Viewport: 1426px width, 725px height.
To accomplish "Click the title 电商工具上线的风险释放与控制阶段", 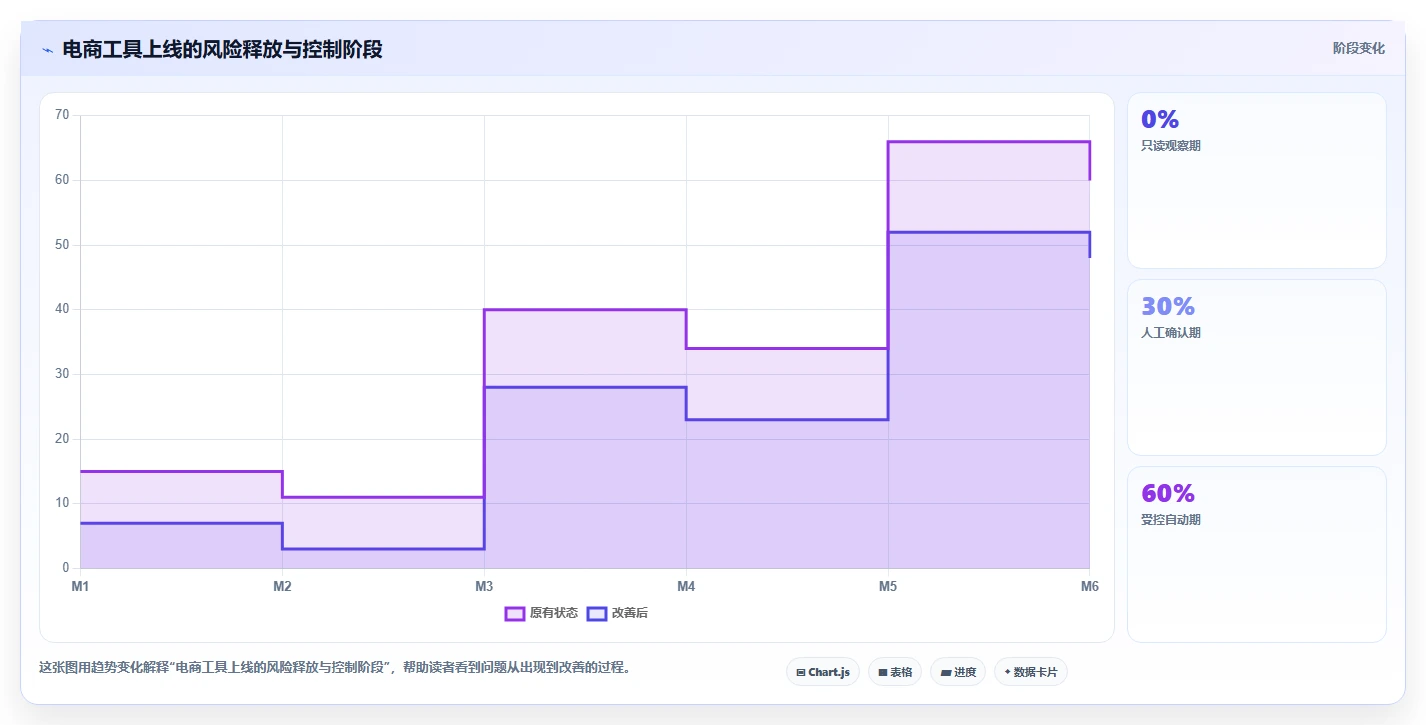I will click(222, 50).
